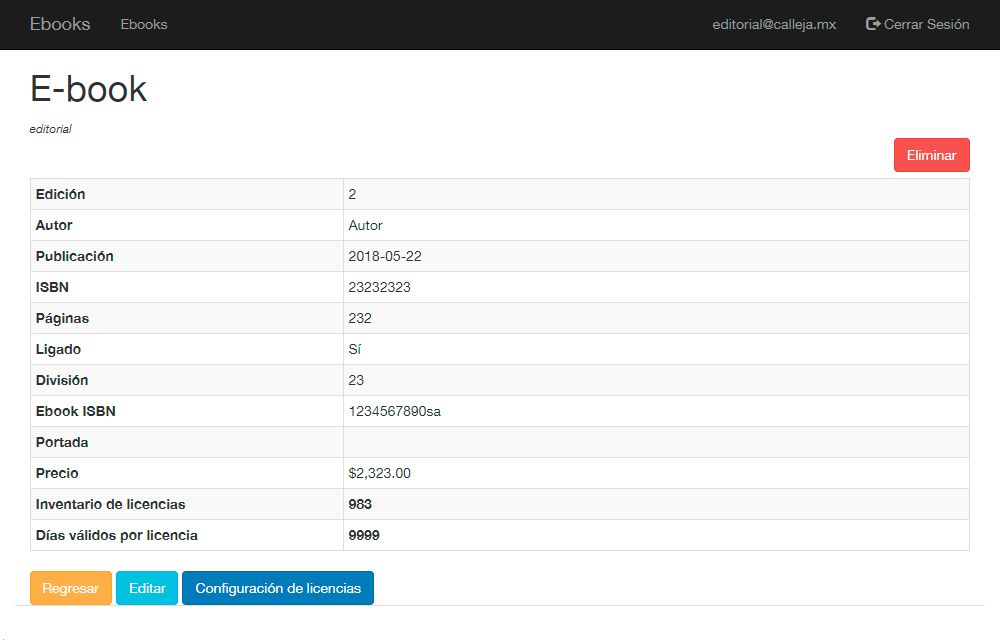Screen dimensions: 1000x640
Task: Click the E-book page heading
Action: [x=89, y=89]
